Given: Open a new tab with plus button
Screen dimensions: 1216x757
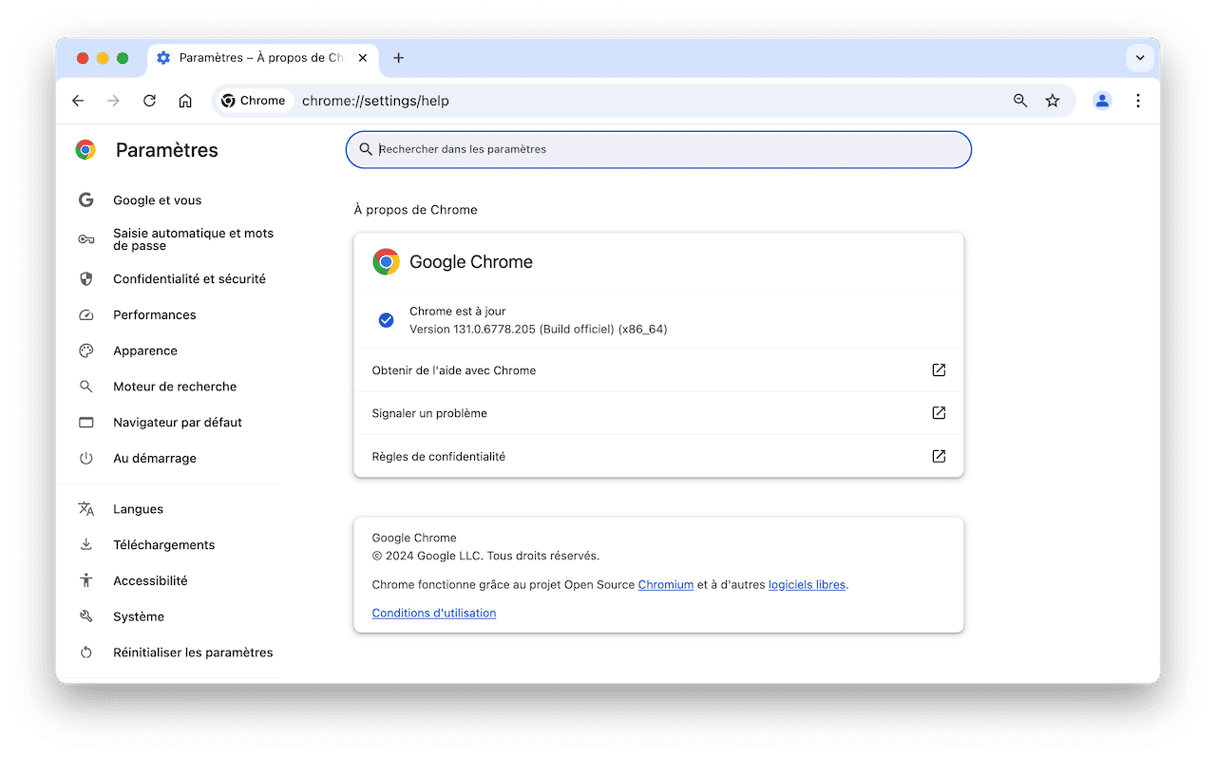Looking at the screenshot, I should click(x=398, y=58).
